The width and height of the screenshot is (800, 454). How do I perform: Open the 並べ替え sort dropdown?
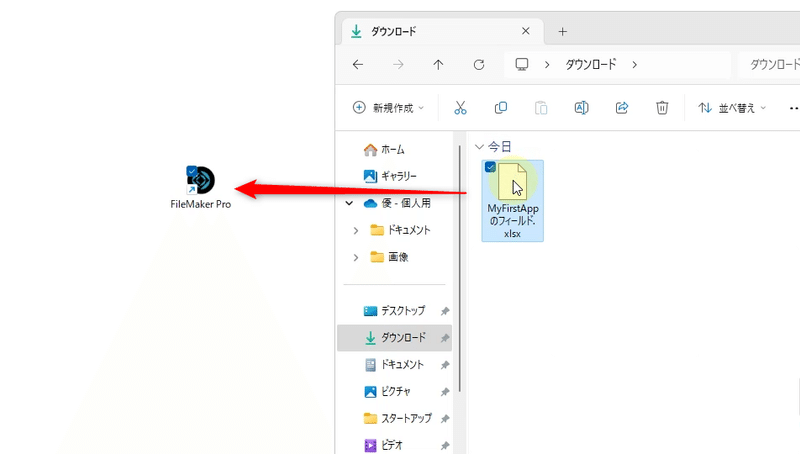(x=732, y=108)
